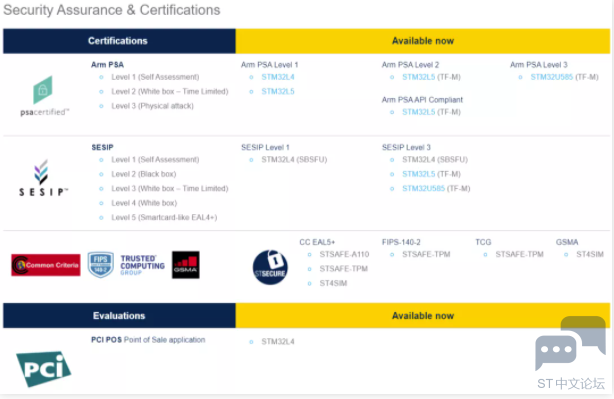Select ST4SIM under CC EAL5+
Viewport: 614px width, 399px height.
click(333, 283)
